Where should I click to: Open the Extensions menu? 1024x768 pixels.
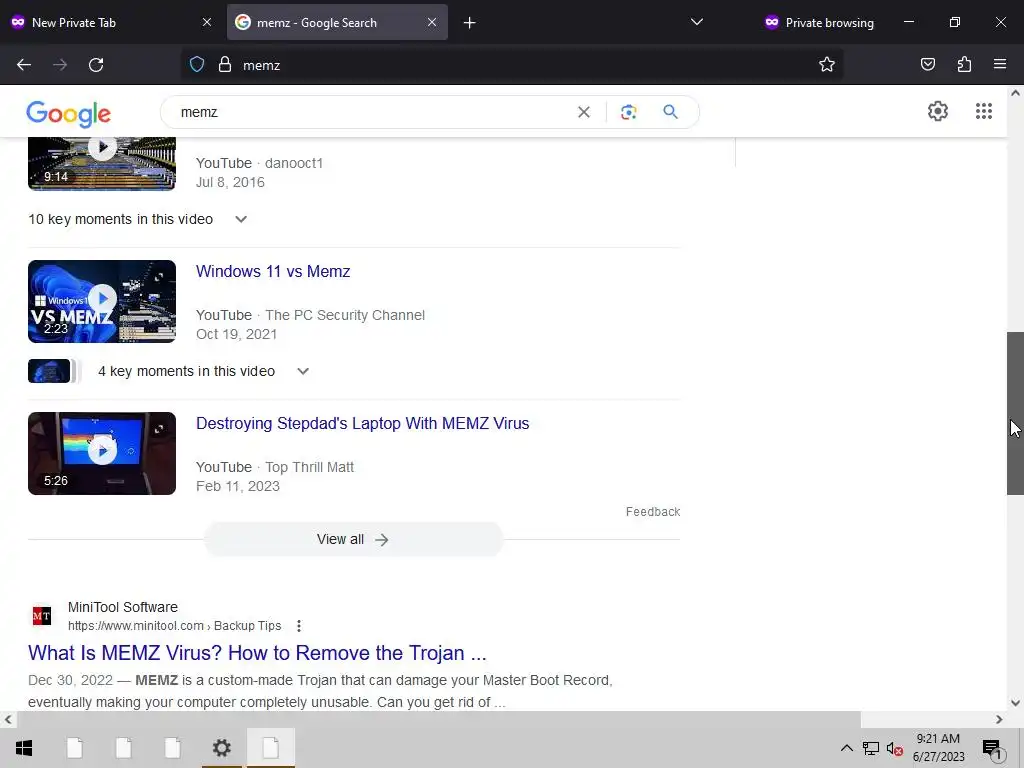(x=965, y=65)
